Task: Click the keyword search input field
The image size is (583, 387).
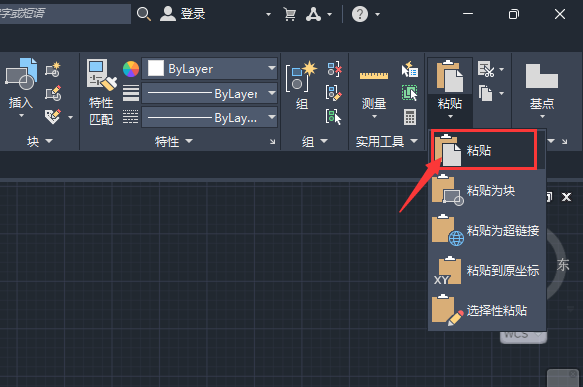Action: [65, 14]
